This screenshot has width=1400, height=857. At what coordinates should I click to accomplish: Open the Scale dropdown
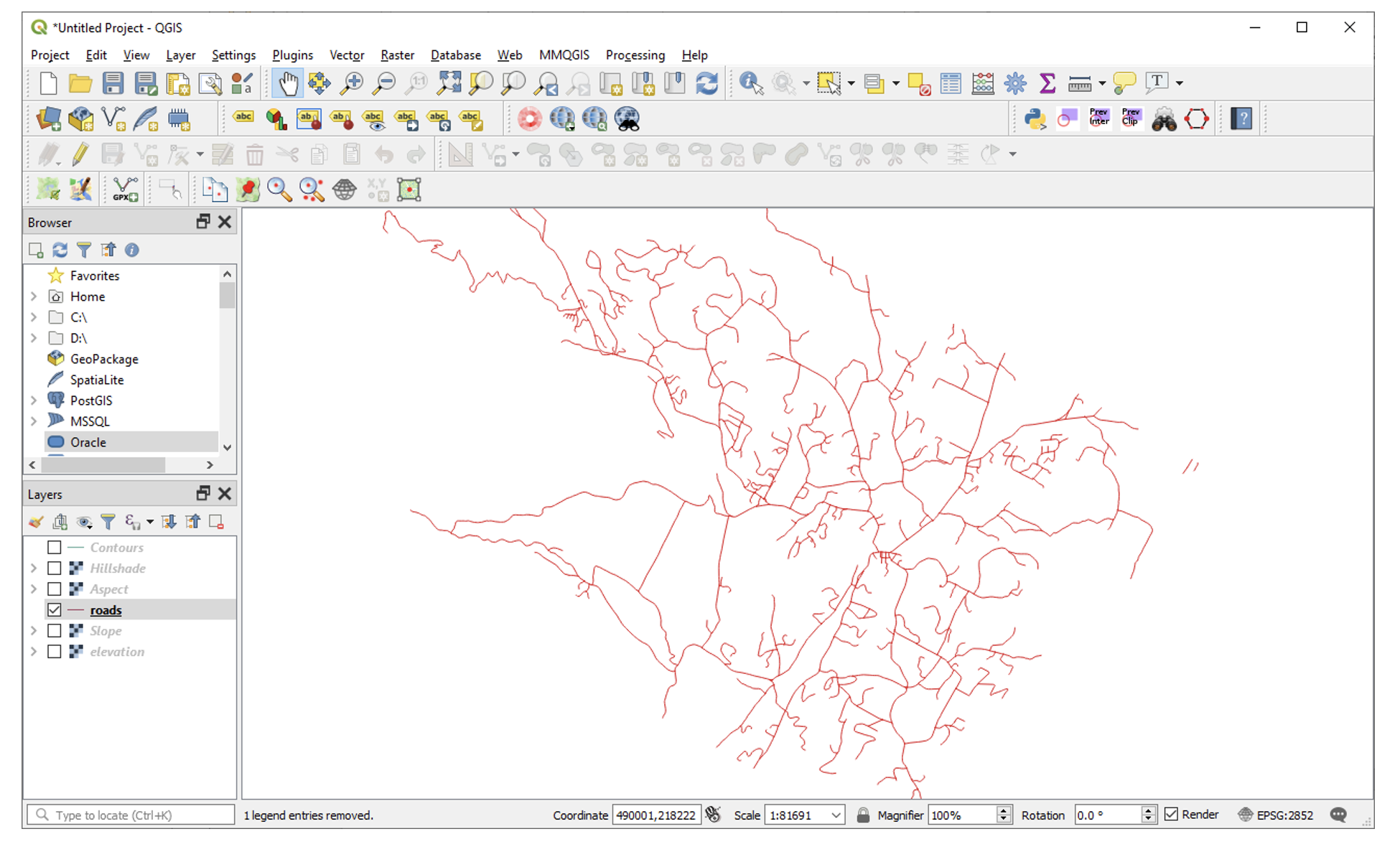[836, 815]
